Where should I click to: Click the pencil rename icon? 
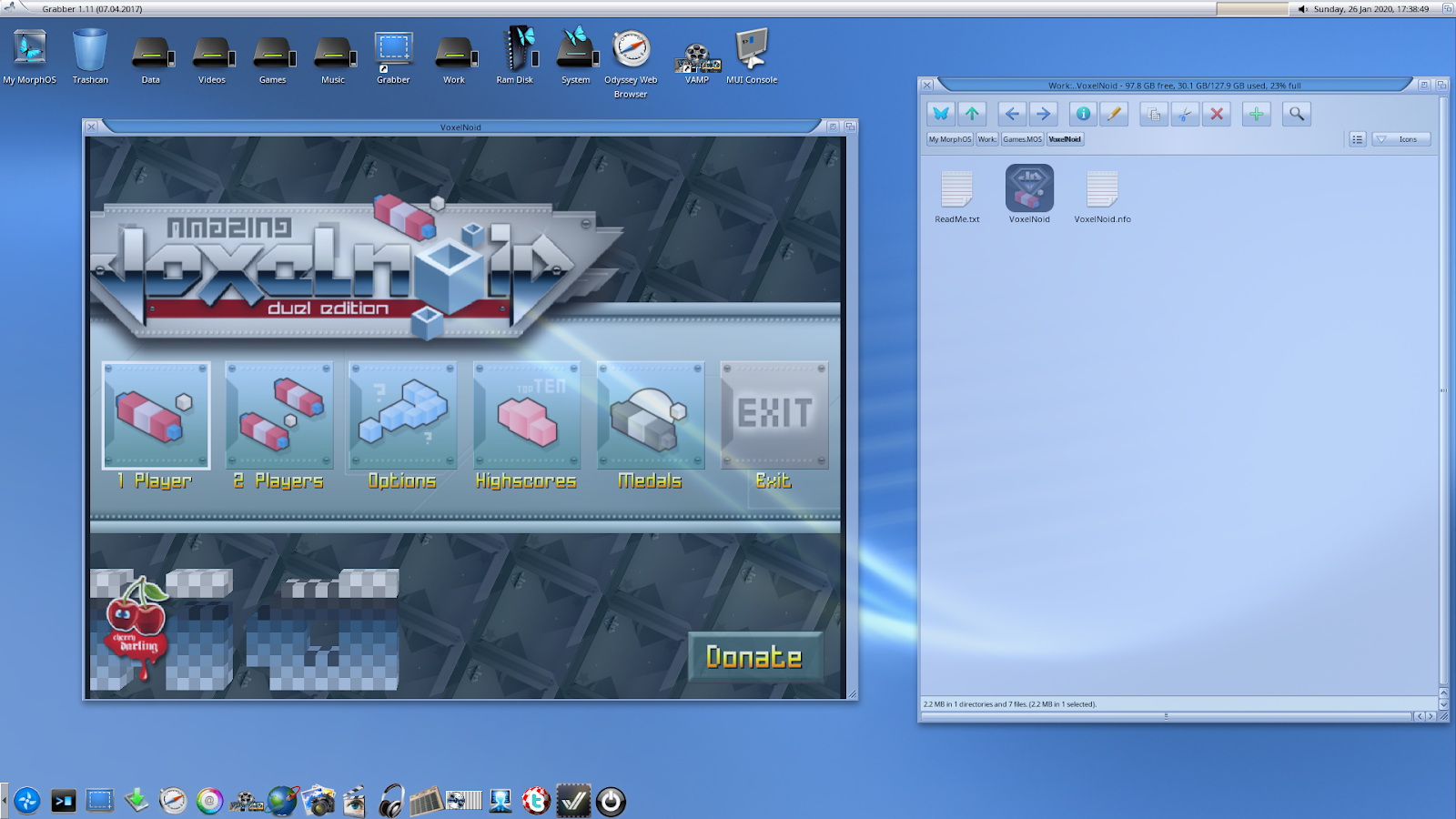coord(1114,114)
